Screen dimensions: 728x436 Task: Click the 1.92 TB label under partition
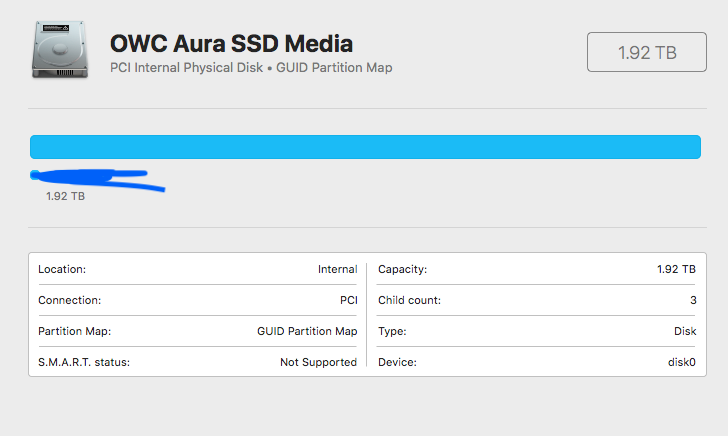click(x=65, y=197)
